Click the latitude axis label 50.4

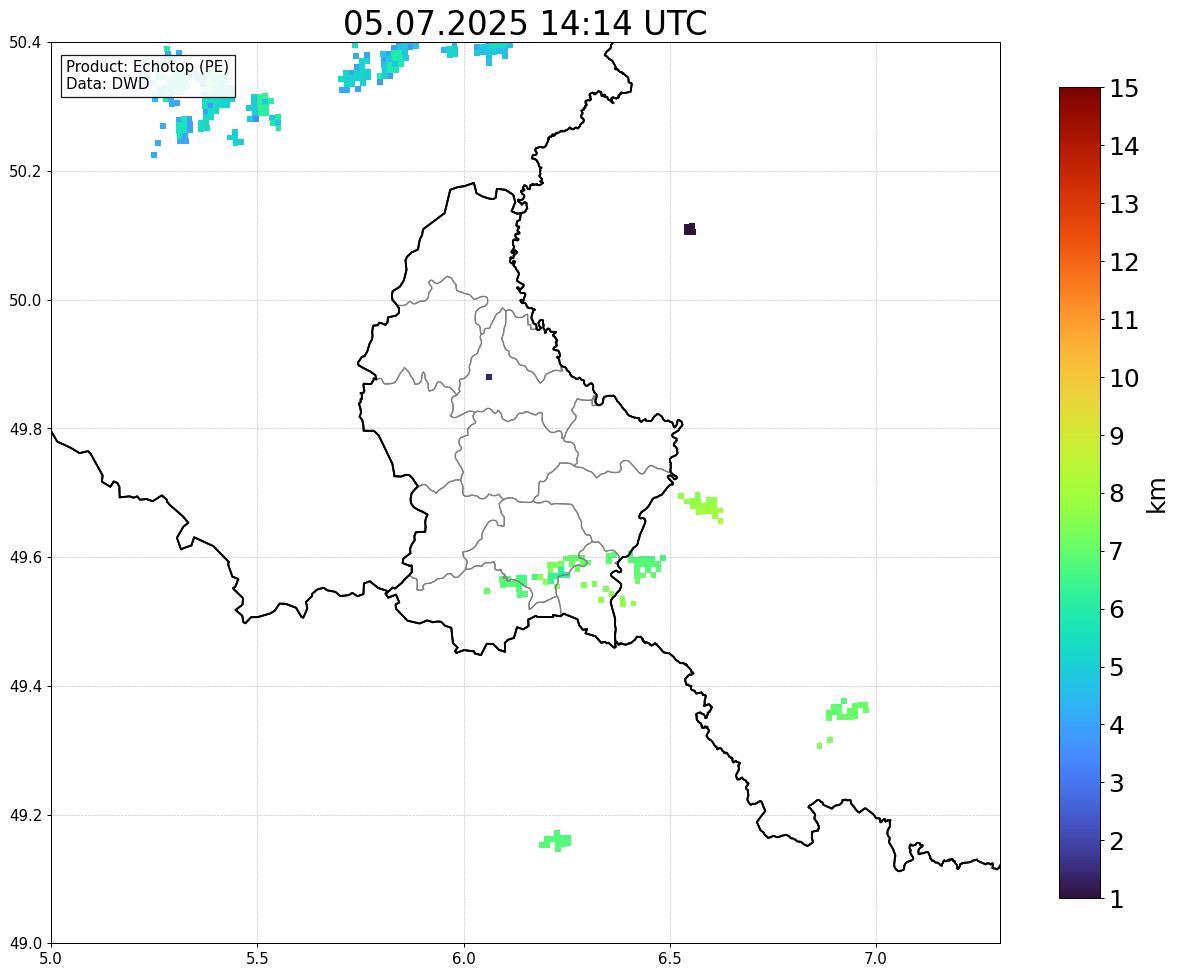coord(25,43)
